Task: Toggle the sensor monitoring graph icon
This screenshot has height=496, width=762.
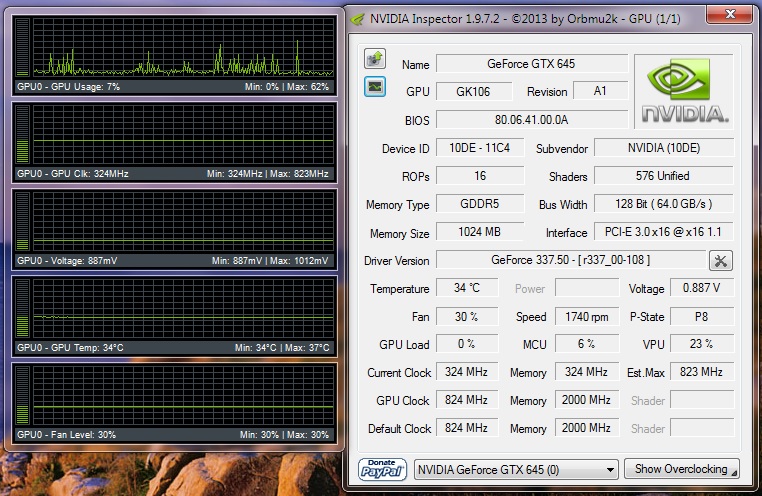Action: tap(375, 87)
